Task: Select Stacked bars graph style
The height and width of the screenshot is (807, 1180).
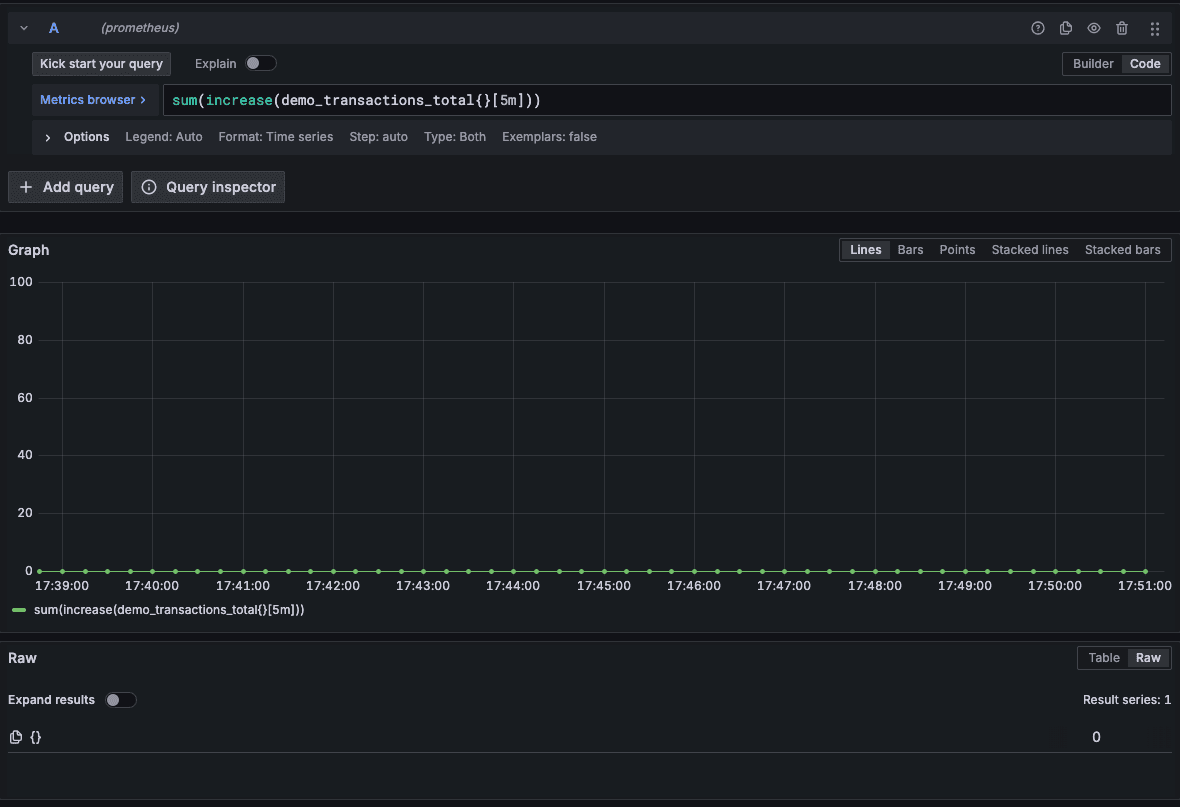Action: [1122, 249]
